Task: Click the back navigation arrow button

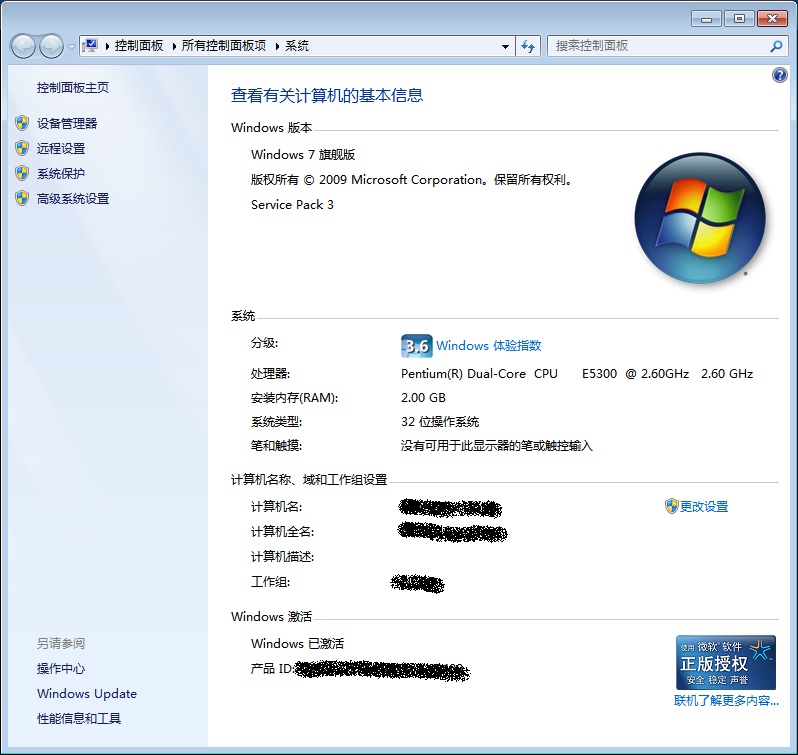Action: 23,47
